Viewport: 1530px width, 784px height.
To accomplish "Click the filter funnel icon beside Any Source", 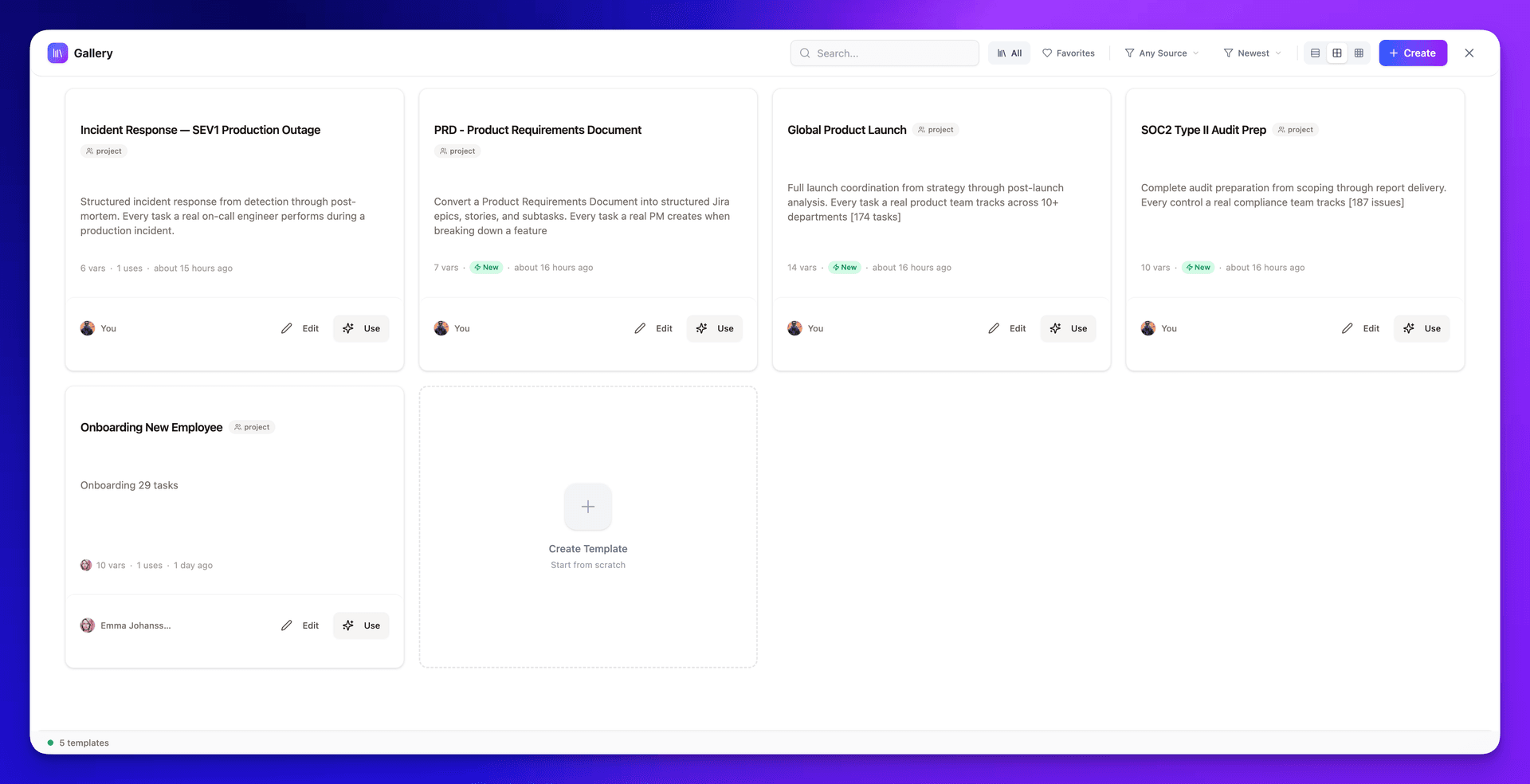I will [x=1130, y=53].
